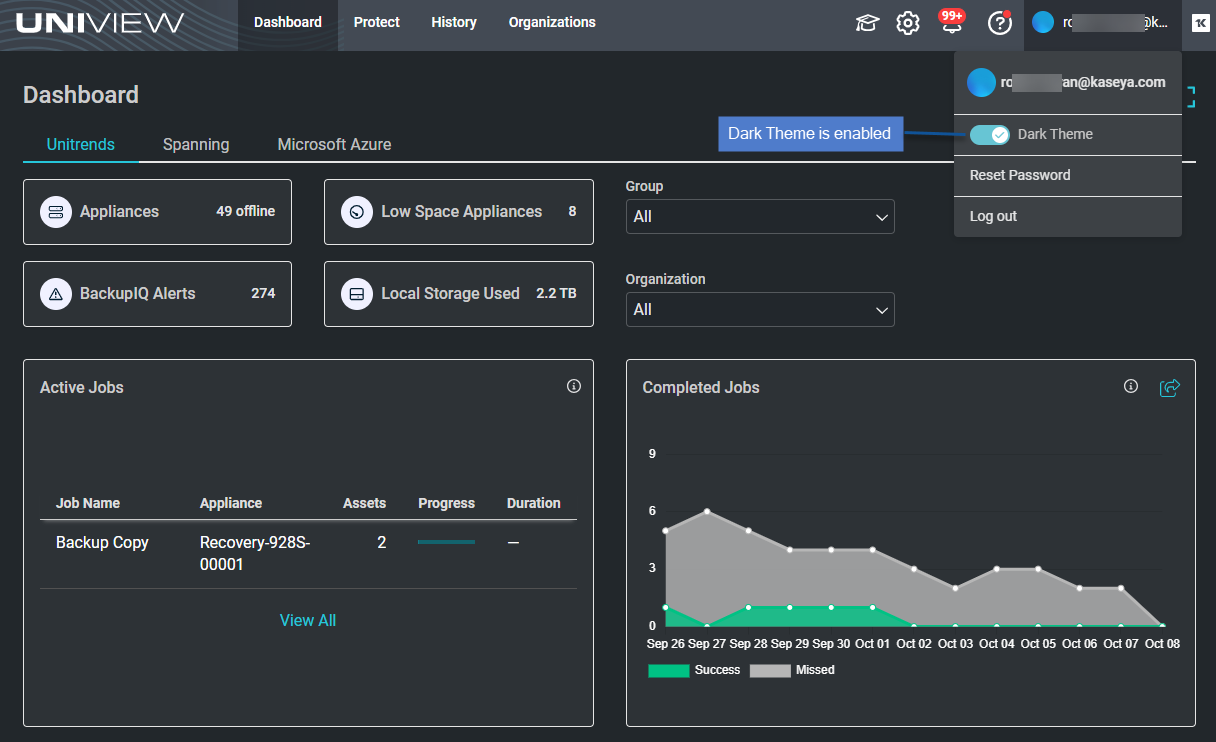Click the View All link in Active Jobs
Viewport: 1216px width, 742px height.
[x=308, y=621]
